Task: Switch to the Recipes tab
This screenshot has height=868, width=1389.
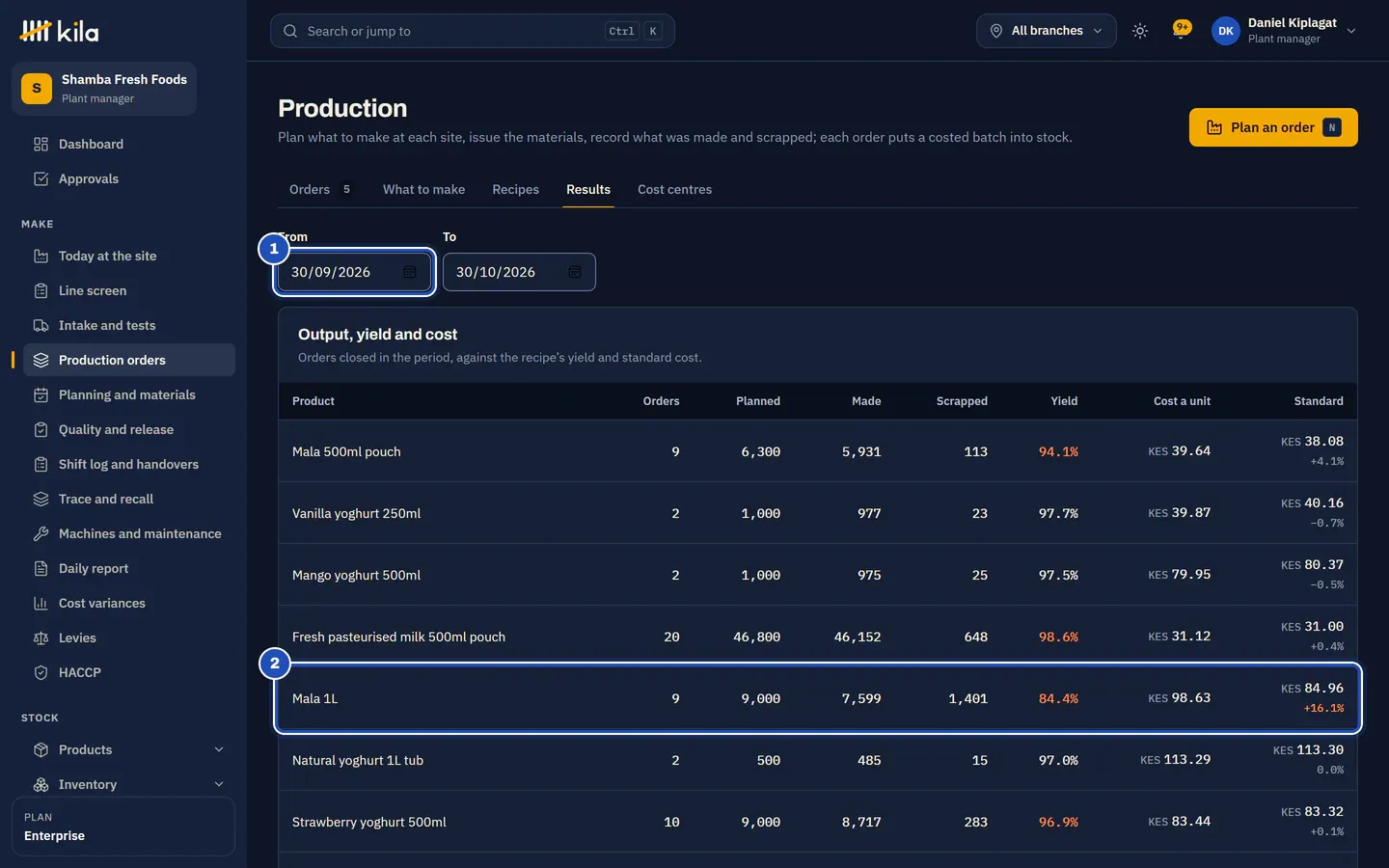Action: click(515, 189)
